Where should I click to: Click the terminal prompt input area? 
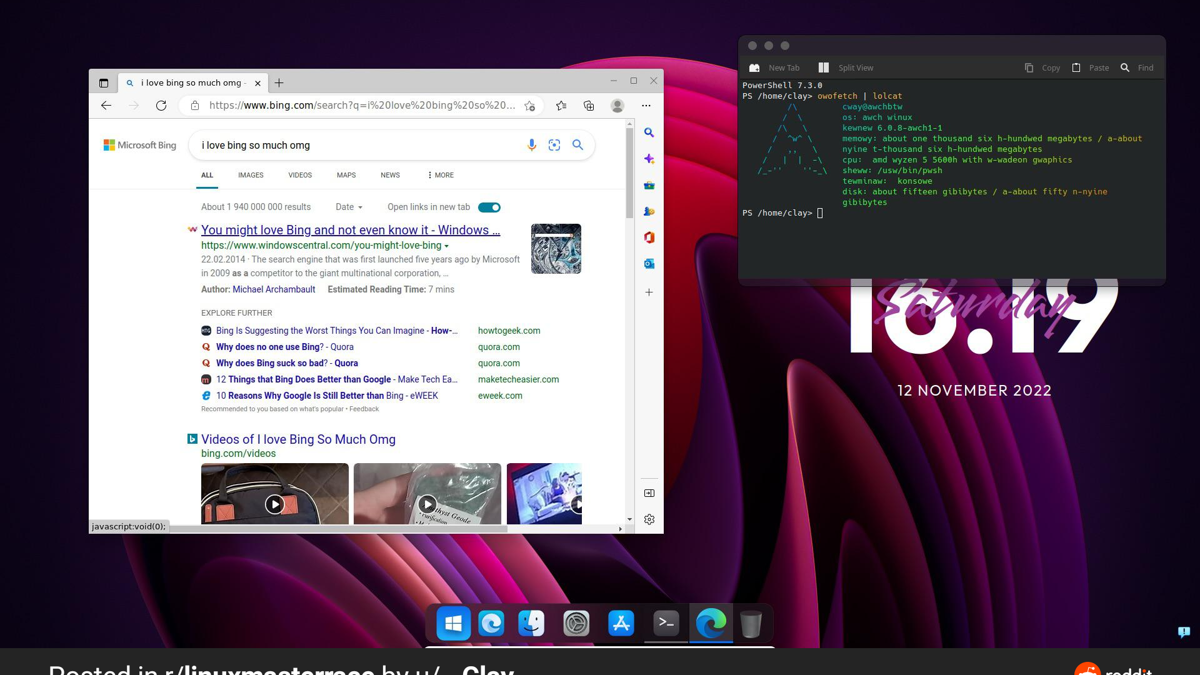click(x=820, y=213)
